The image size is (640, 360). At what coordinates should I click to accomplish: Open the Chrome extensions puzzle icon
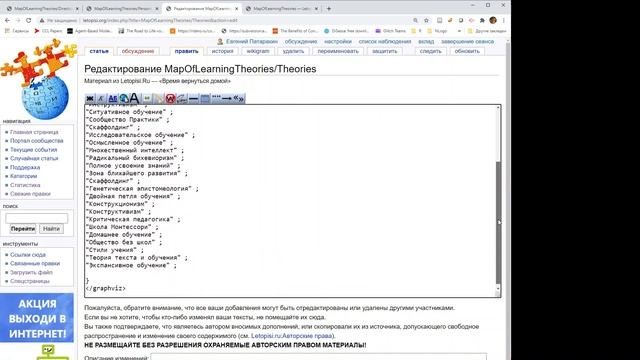point(482,20)
